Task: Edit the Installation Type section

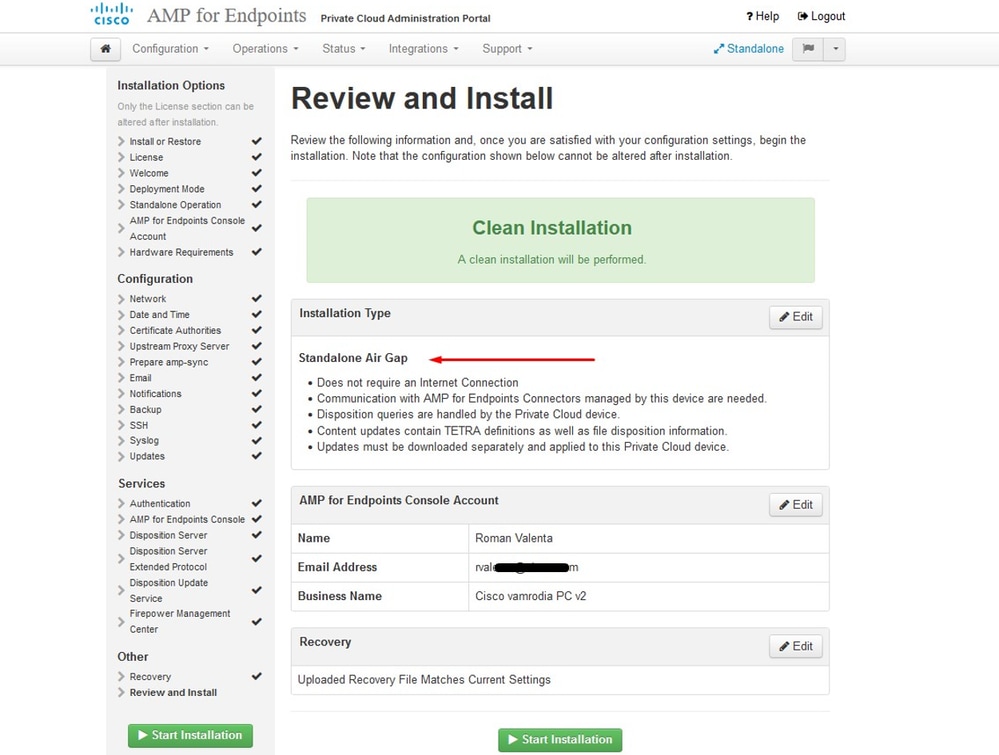Action: pos(796,317)
